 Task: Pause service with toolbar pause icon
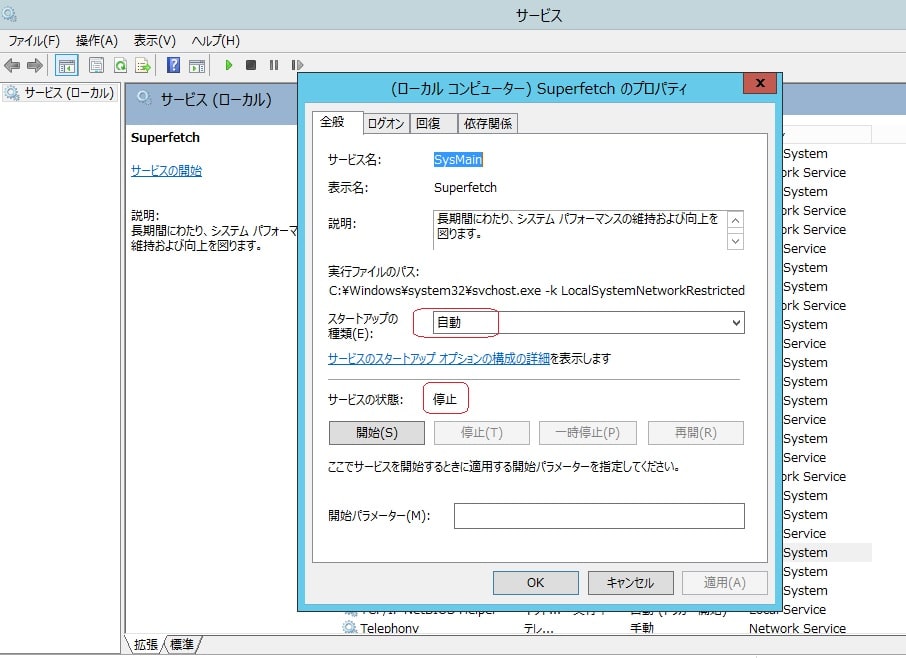click(x=274, y=65)
